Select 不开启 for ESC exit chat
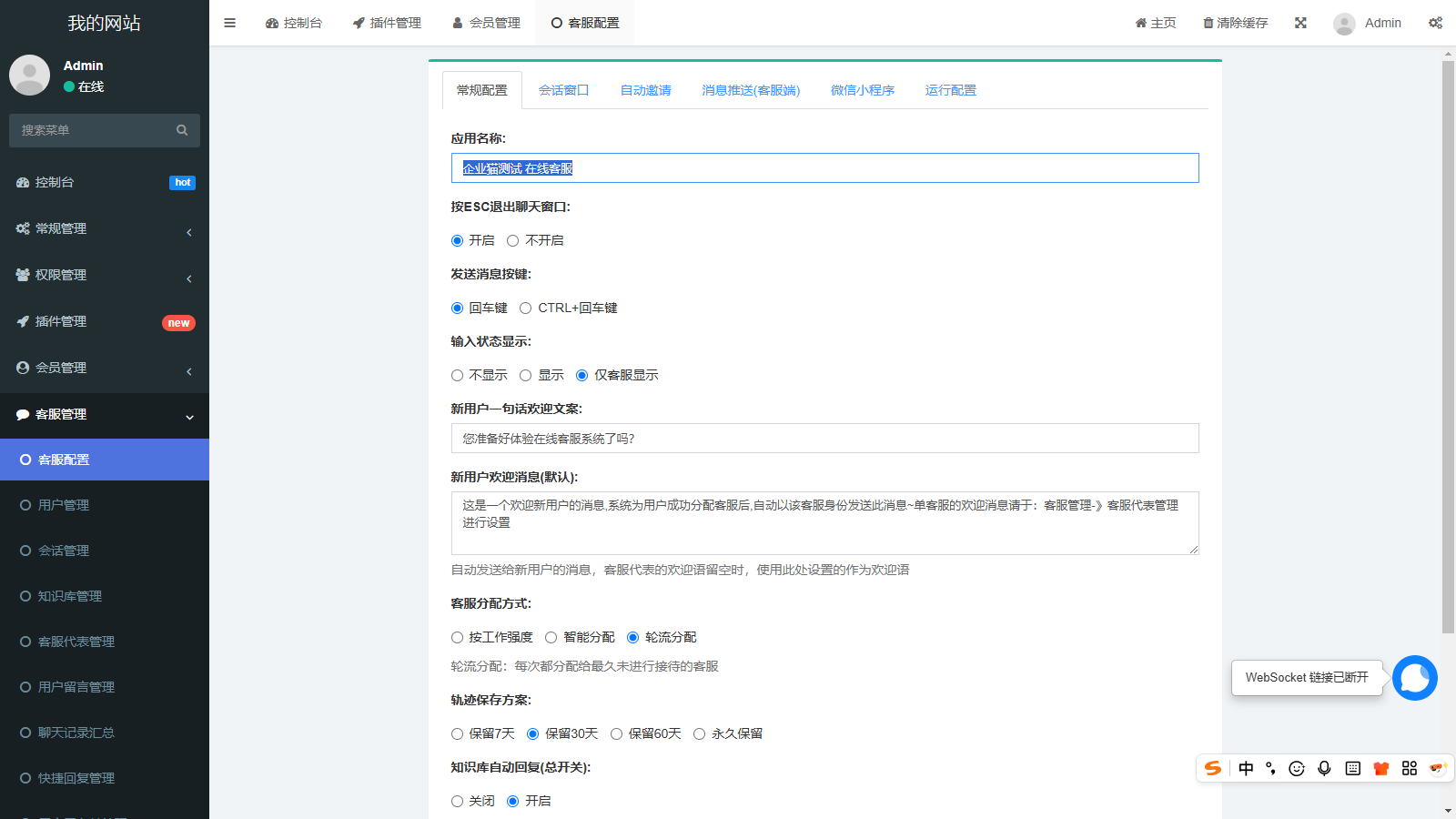The width and height of the screenshot is (1456, 819). pyautogui.click(x=512, y=240)
